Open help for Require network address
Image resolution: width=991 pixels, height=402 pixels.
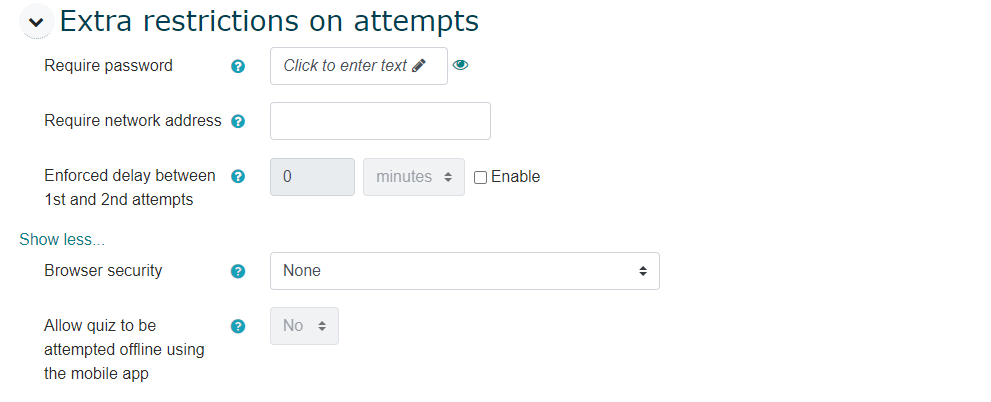point(238,122)
